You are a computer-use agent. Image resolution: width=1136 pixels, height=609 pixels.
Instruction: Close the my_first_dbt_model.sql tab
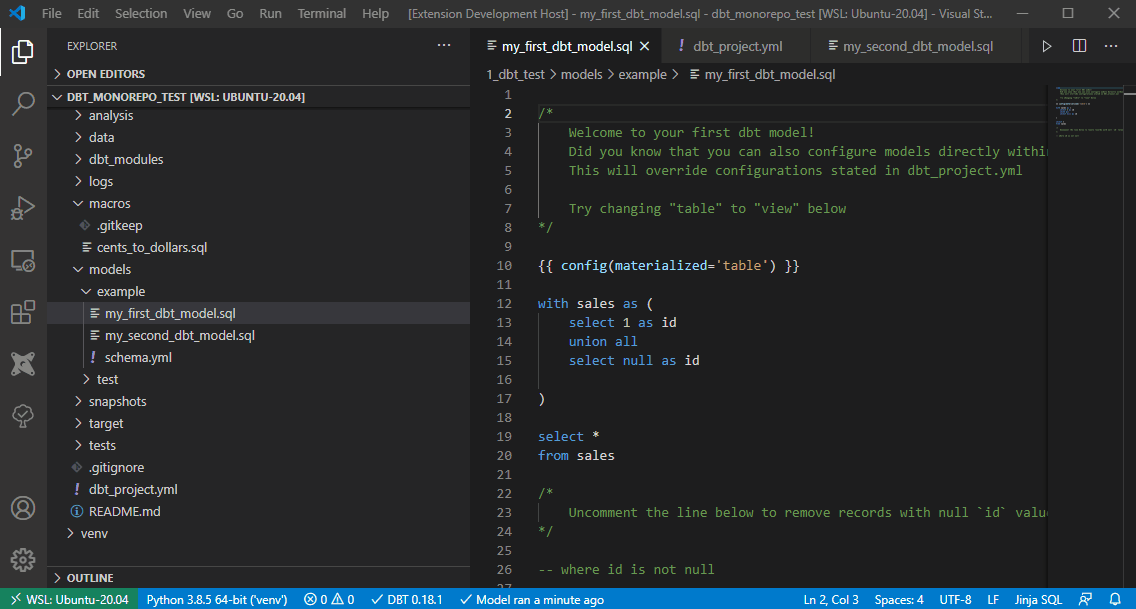click(645, 46)
